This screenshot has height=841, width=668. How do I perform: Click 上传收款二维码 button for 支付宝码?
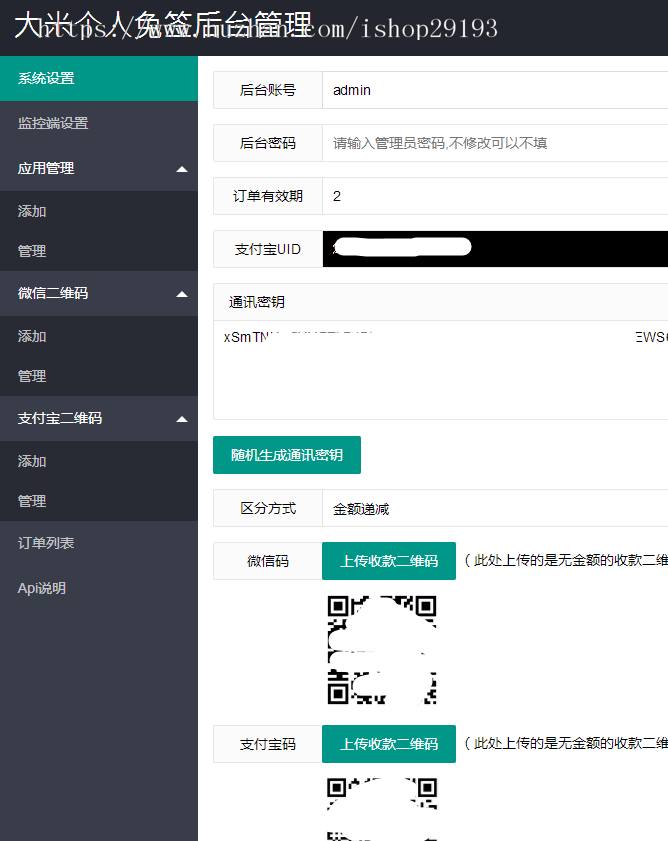[389, 744]
